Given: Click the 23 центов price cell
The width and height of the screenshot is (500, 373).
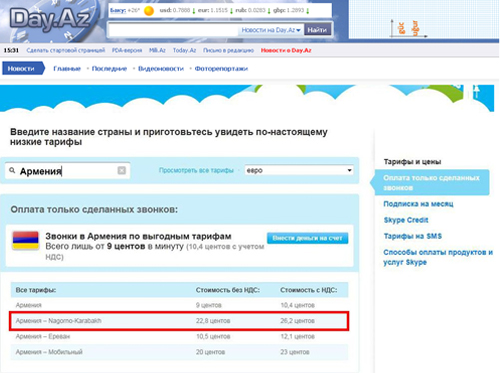Looking at the screenshot, I should tap(295, 352).
